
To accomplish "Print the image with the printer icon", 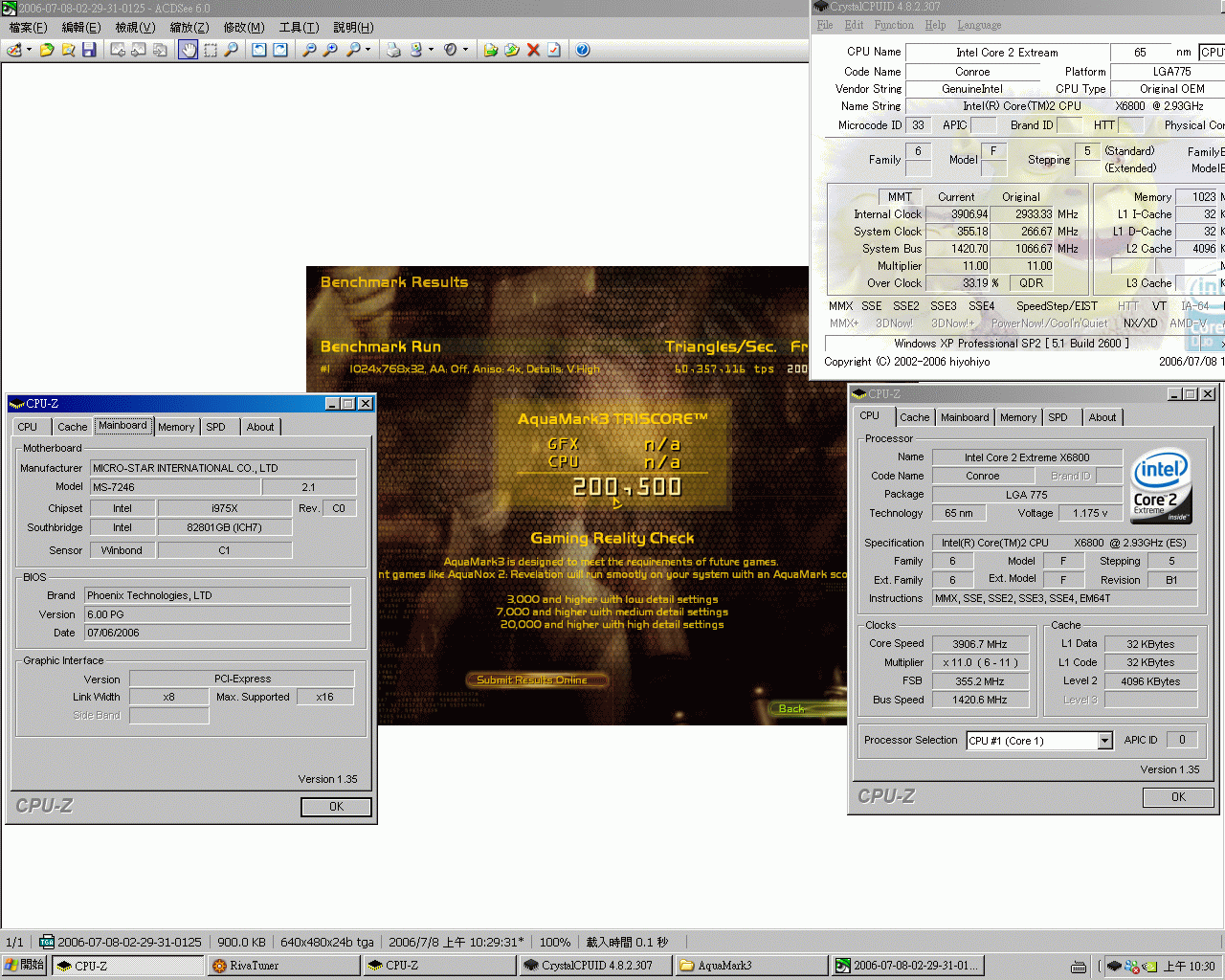I will coord(393,50).
